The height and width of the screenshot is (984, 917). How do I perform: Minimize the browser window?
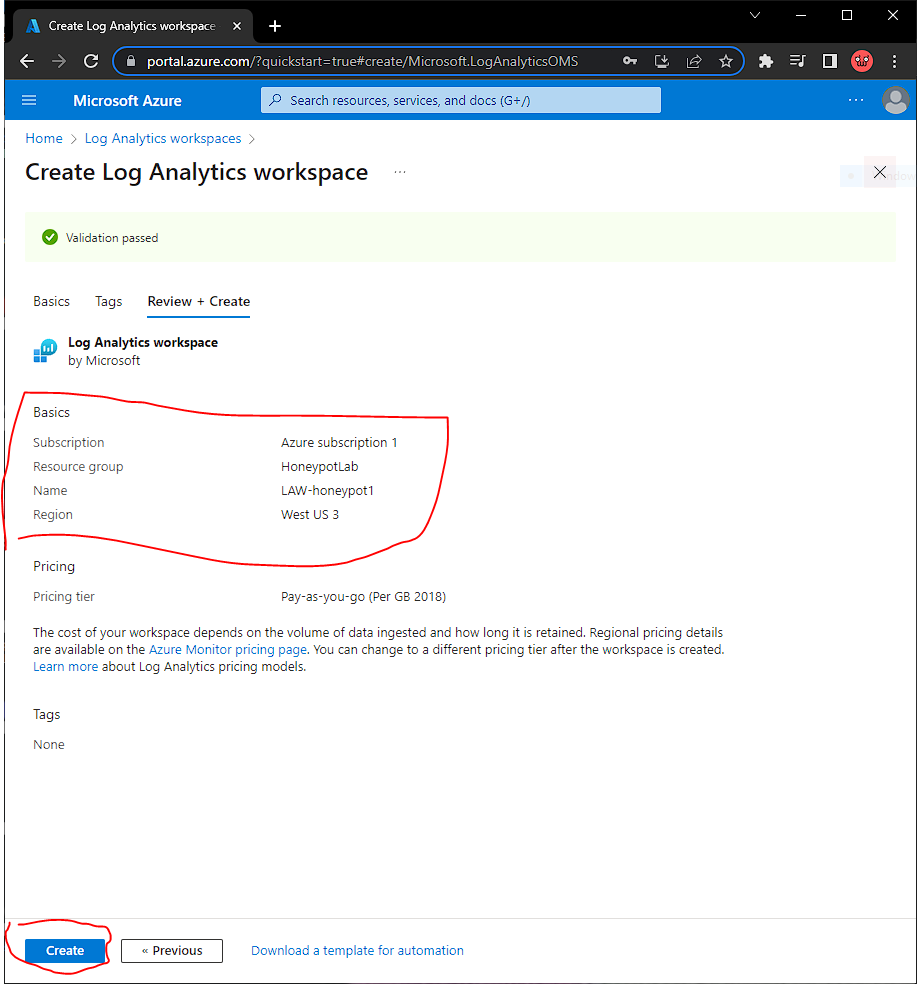click(x=801, y=15)
